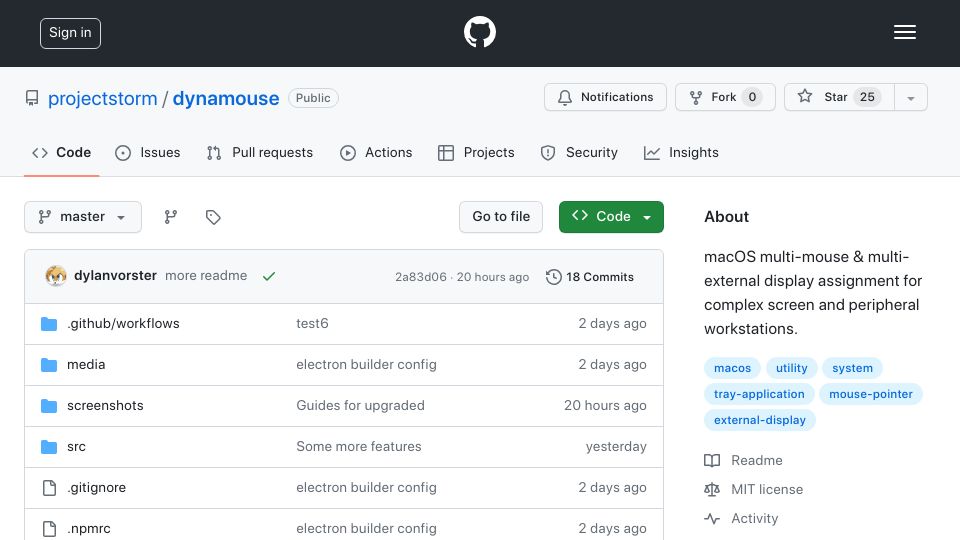Open the media folder name
Image resolution: width=960 pixels, height=540 pixels.
86,364
